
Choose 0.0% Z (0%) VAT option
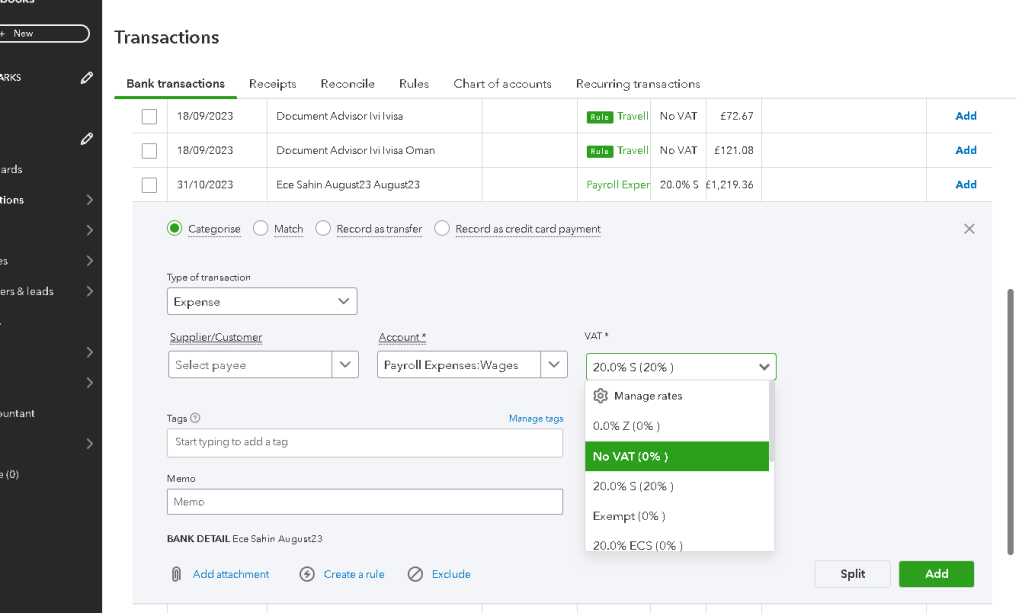coord(677,426)
